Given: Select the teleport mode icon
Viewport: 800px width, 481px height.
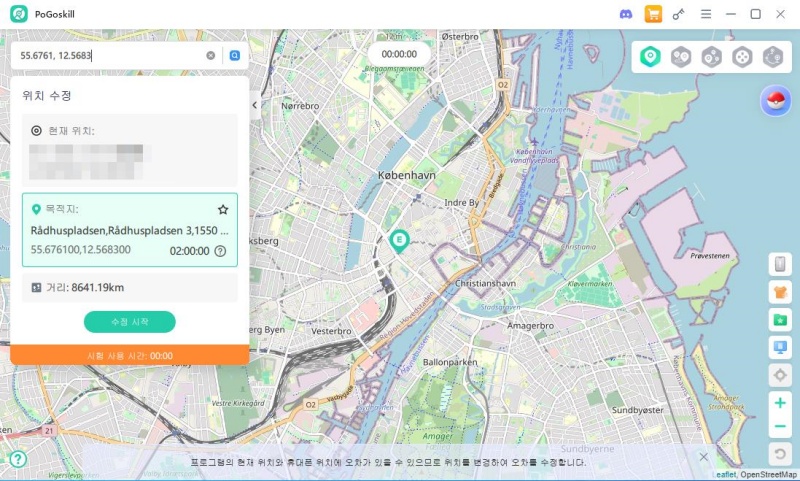Looking at the screenshot, I should point(650,57).
